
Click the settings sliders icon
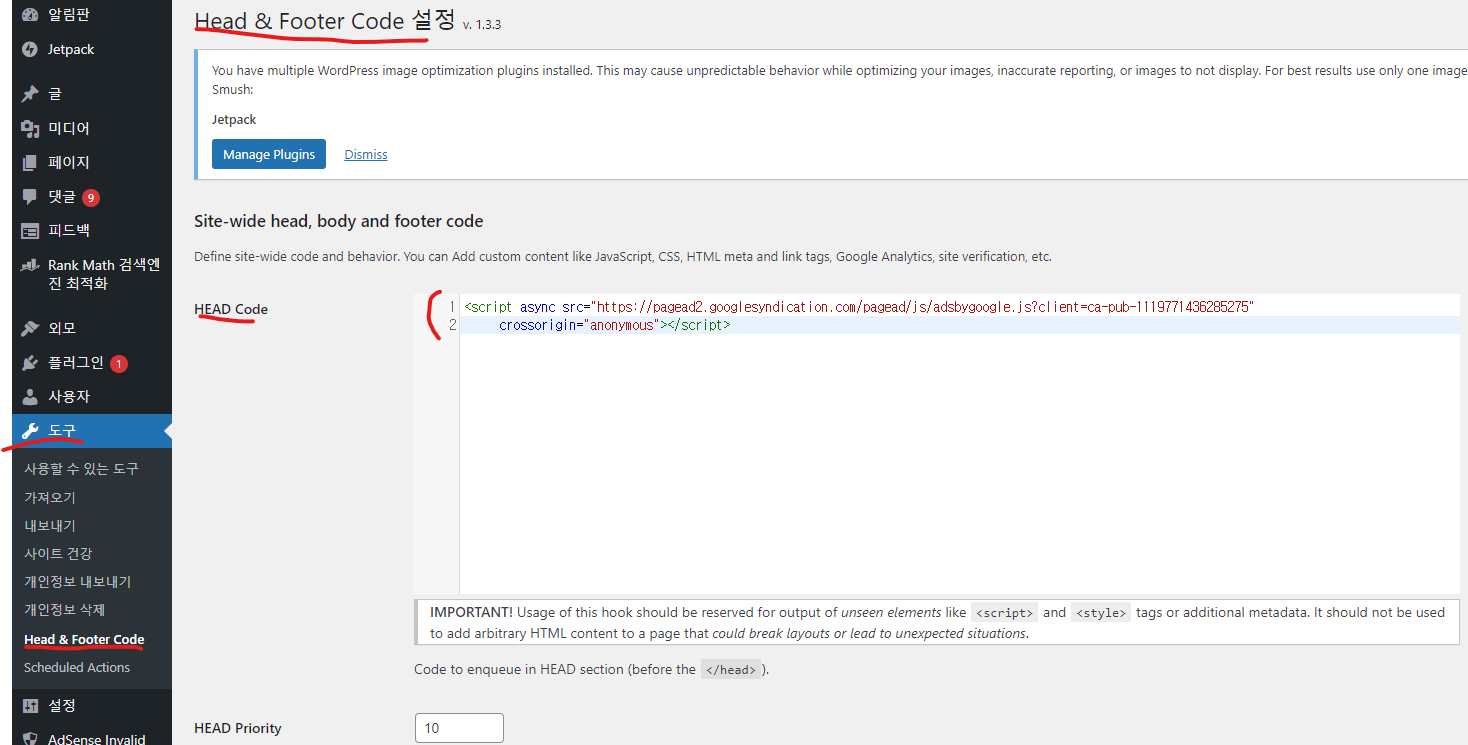(x=30, y=706)
